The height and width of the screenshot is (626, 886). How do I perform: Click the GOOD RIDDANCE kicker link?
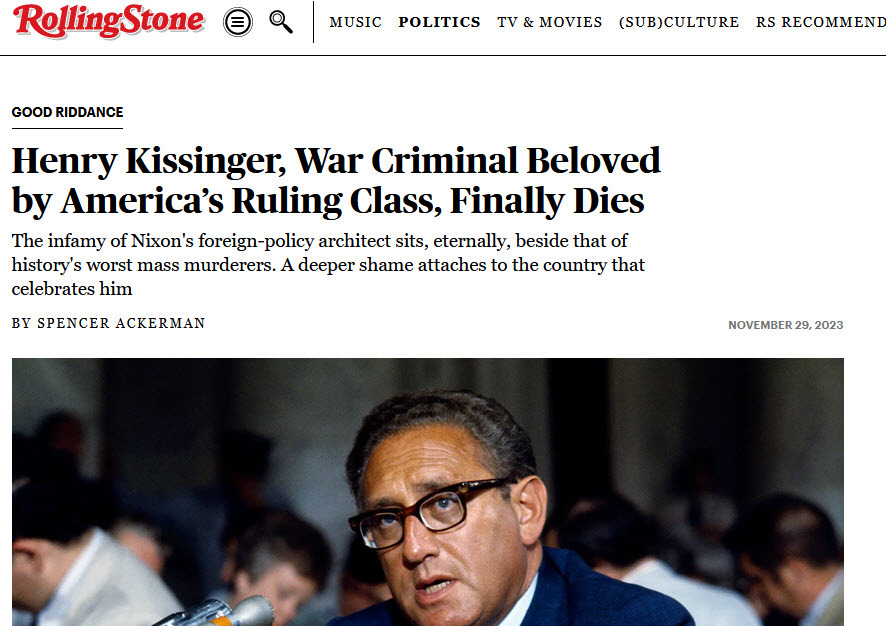tap(66, 112)
